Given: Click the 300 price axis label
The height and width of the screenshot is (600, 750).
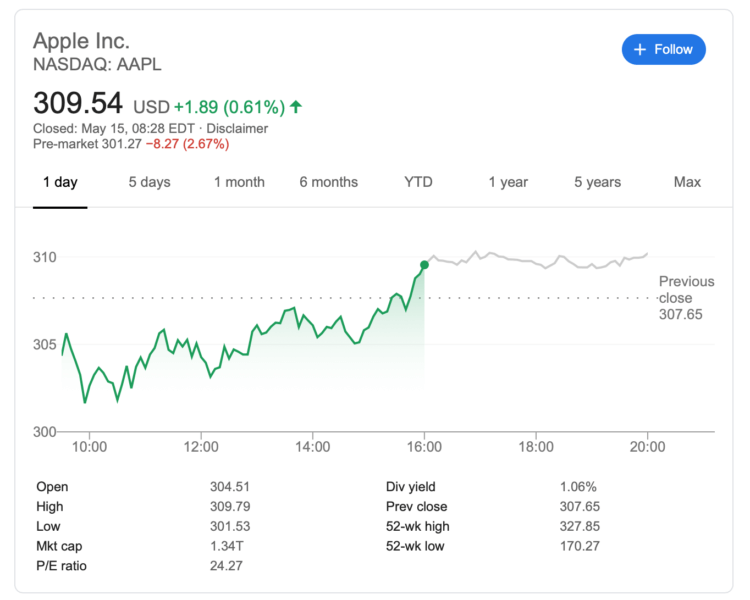Looking at the screenshot, I should click(44, 432).
